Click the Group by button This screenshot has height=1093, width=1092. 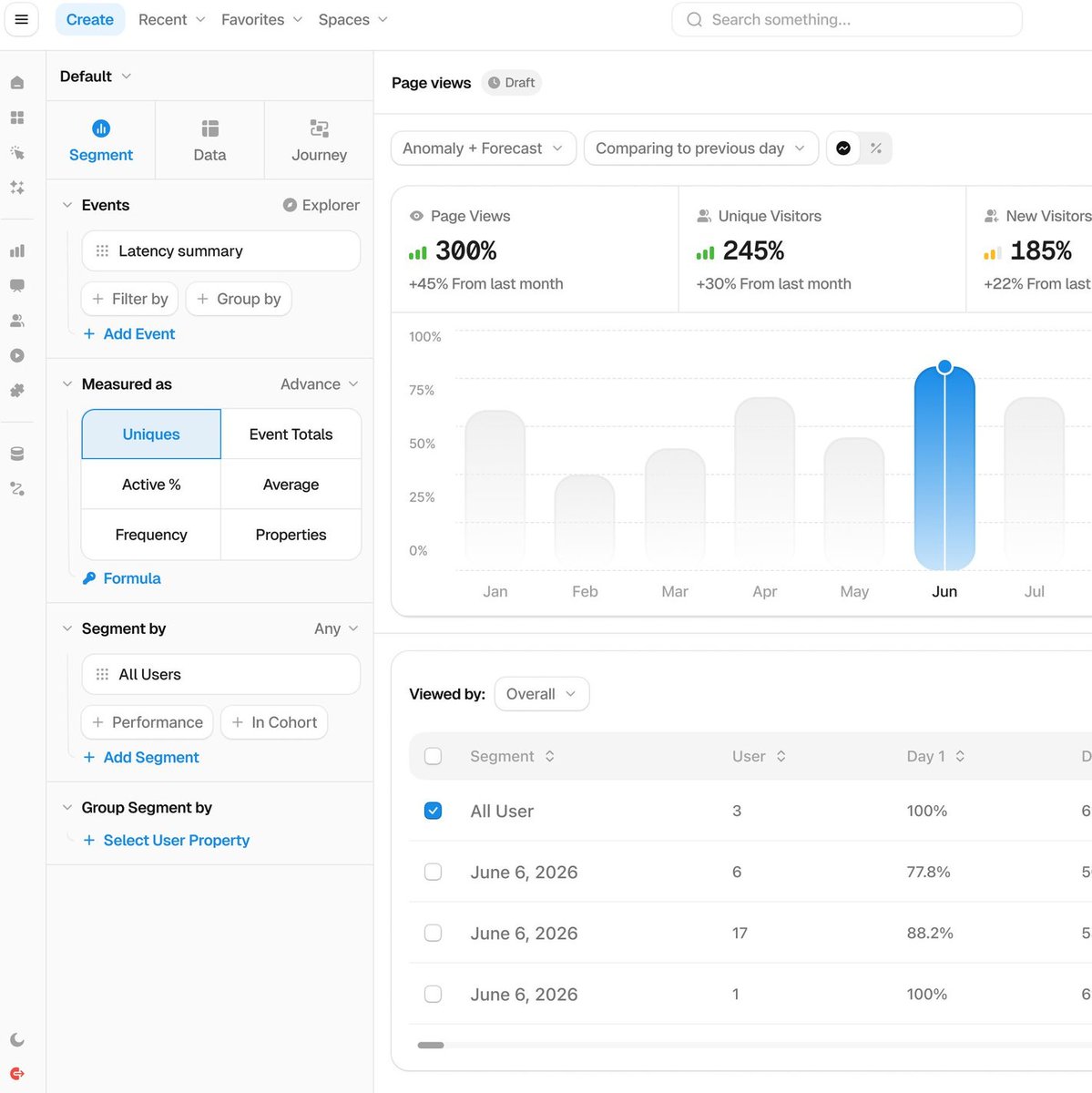[x=239, y=299]
